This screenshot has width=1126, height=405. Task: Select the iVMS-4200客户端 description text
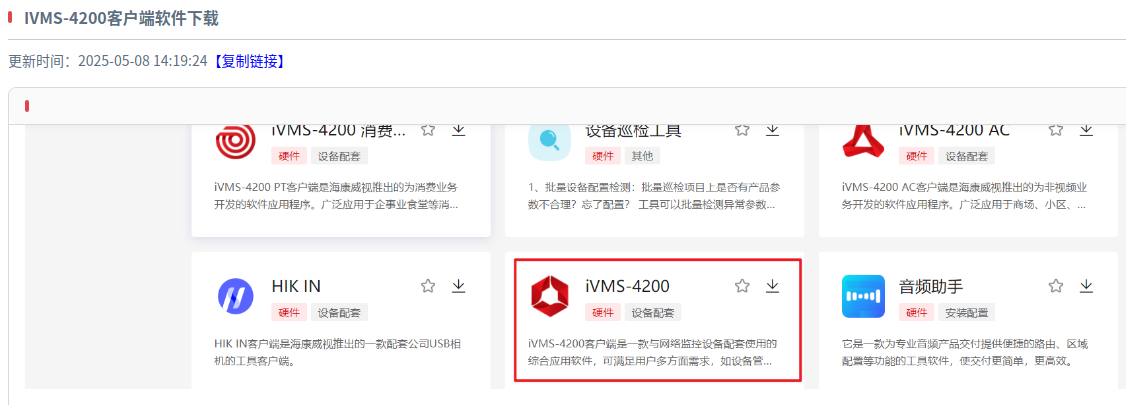click(652, 352)
